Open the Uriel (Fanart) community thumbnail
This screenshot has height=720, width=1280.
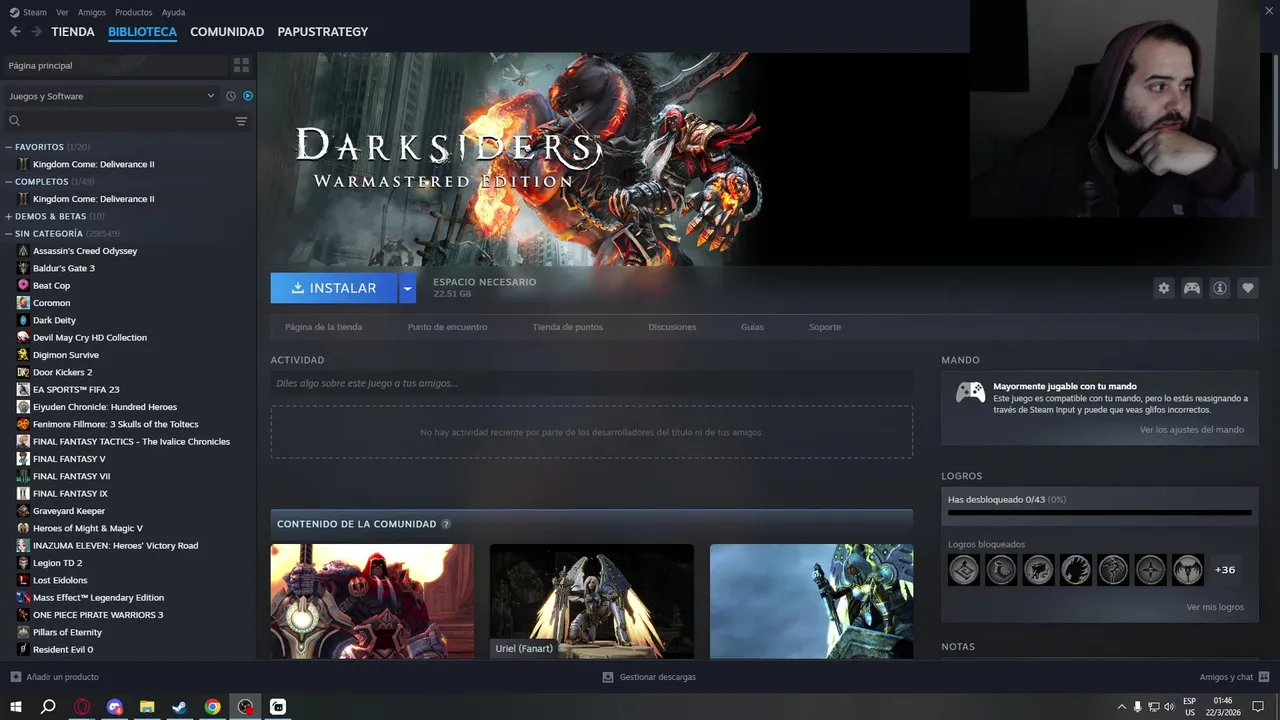(x=592, y=601)
